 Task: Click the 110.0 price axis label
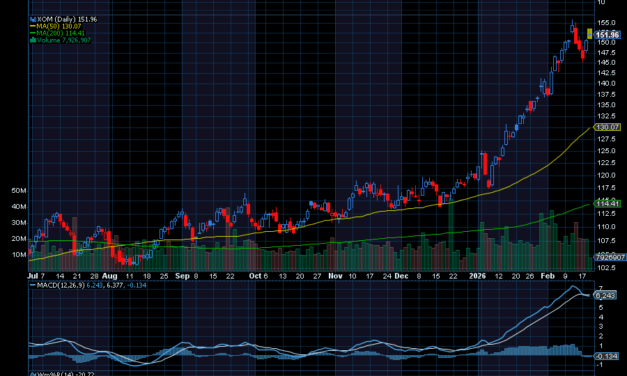(x=606, y=226)
